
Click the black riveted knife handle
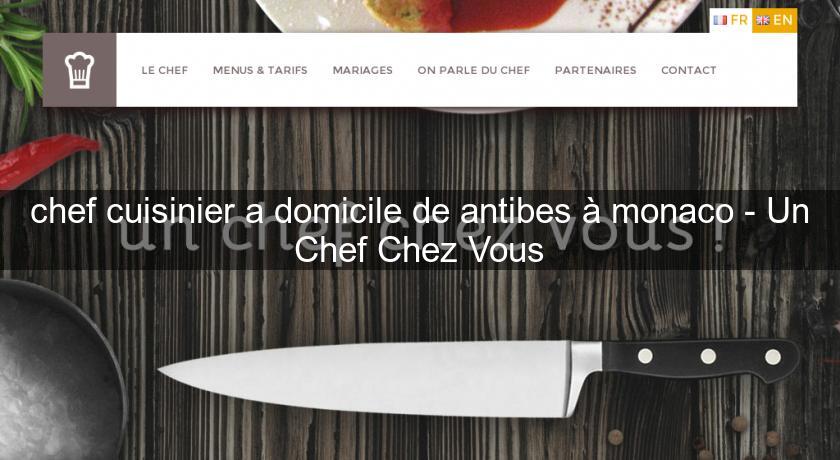[x=702, y=359]
